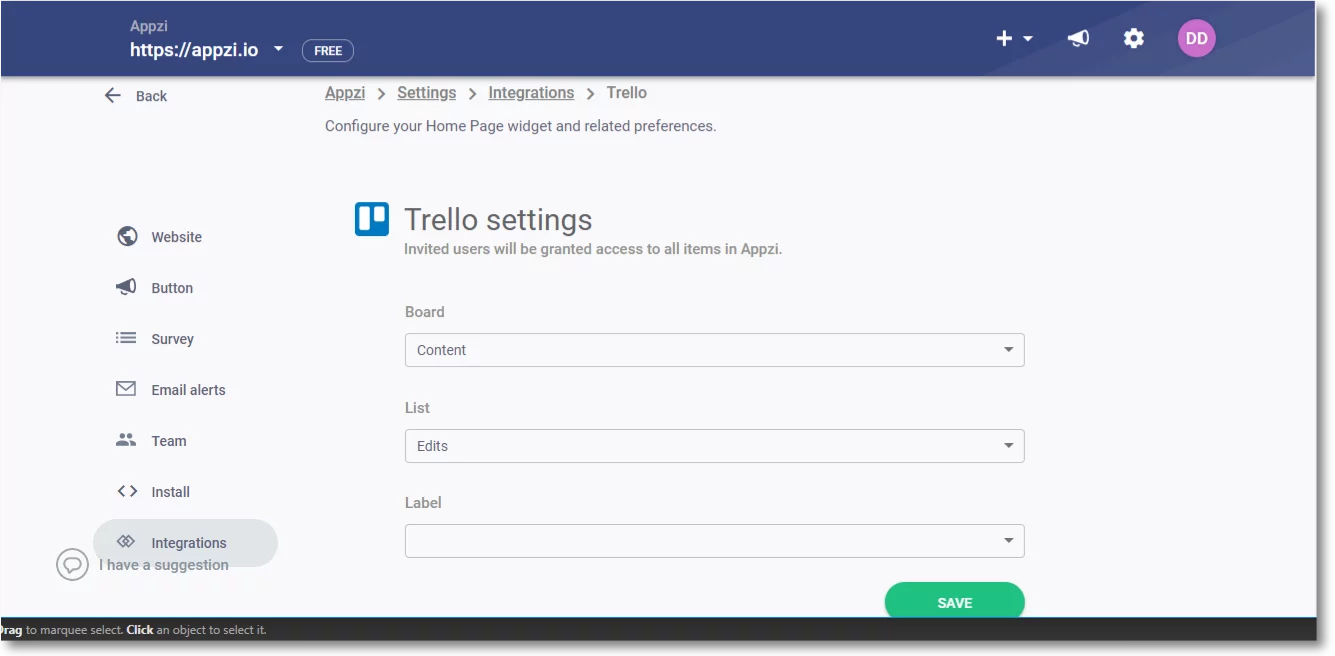The image size is (1335, 656).
Task: Select Team in the sidebar
Action: coord(169,441)
